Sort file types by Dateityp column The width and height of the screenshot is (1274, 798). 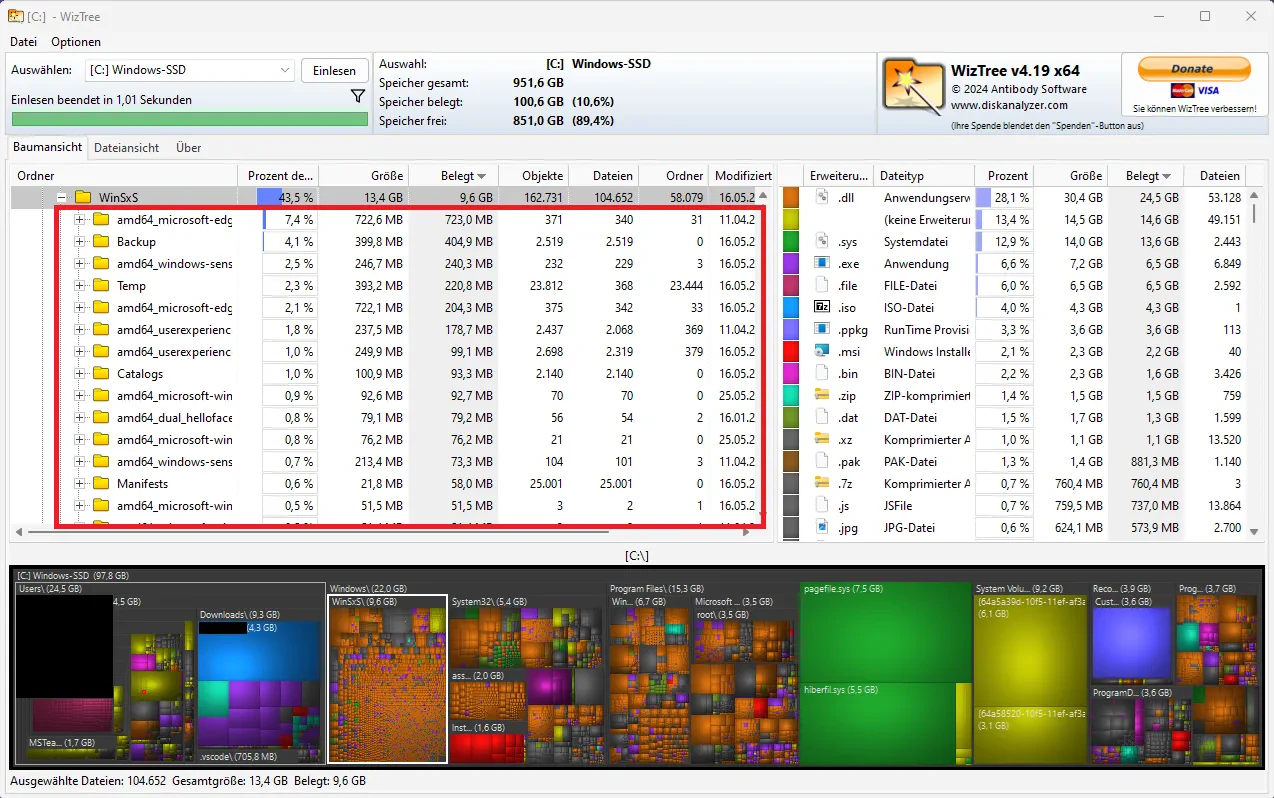click(924, 175)
